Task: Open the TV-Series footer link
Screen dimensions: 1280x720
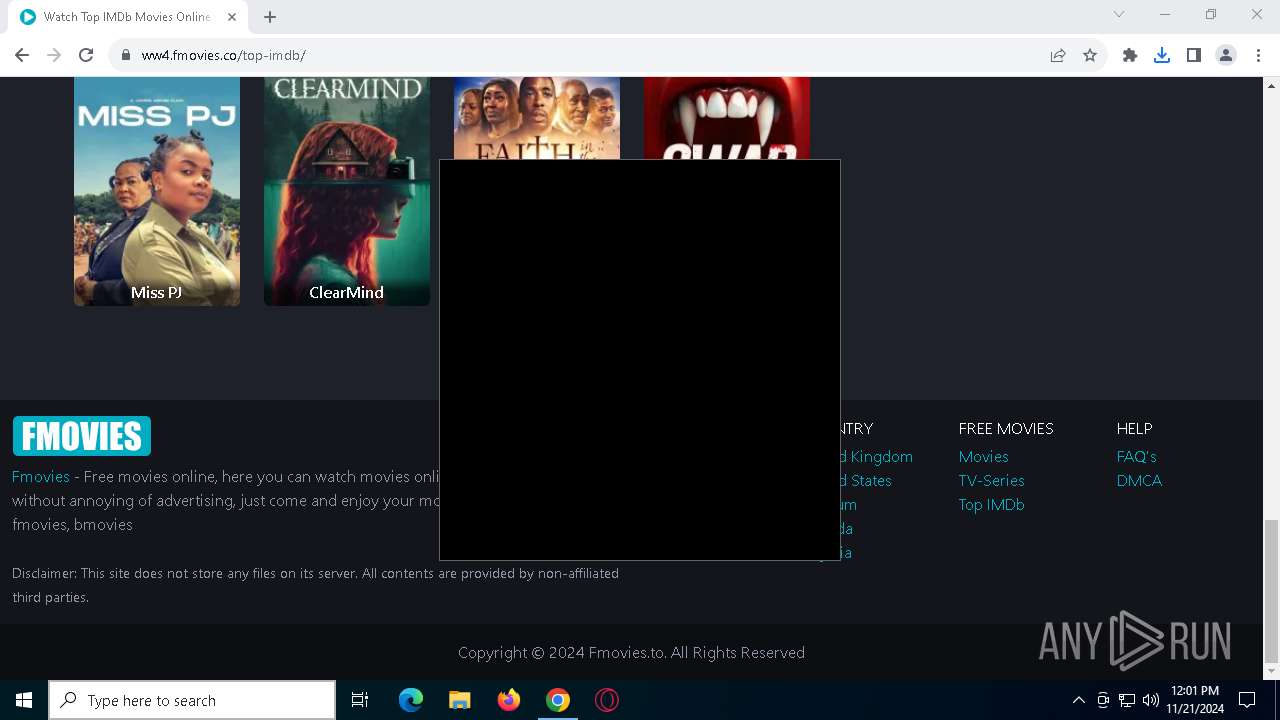Action: pos(991,481)
